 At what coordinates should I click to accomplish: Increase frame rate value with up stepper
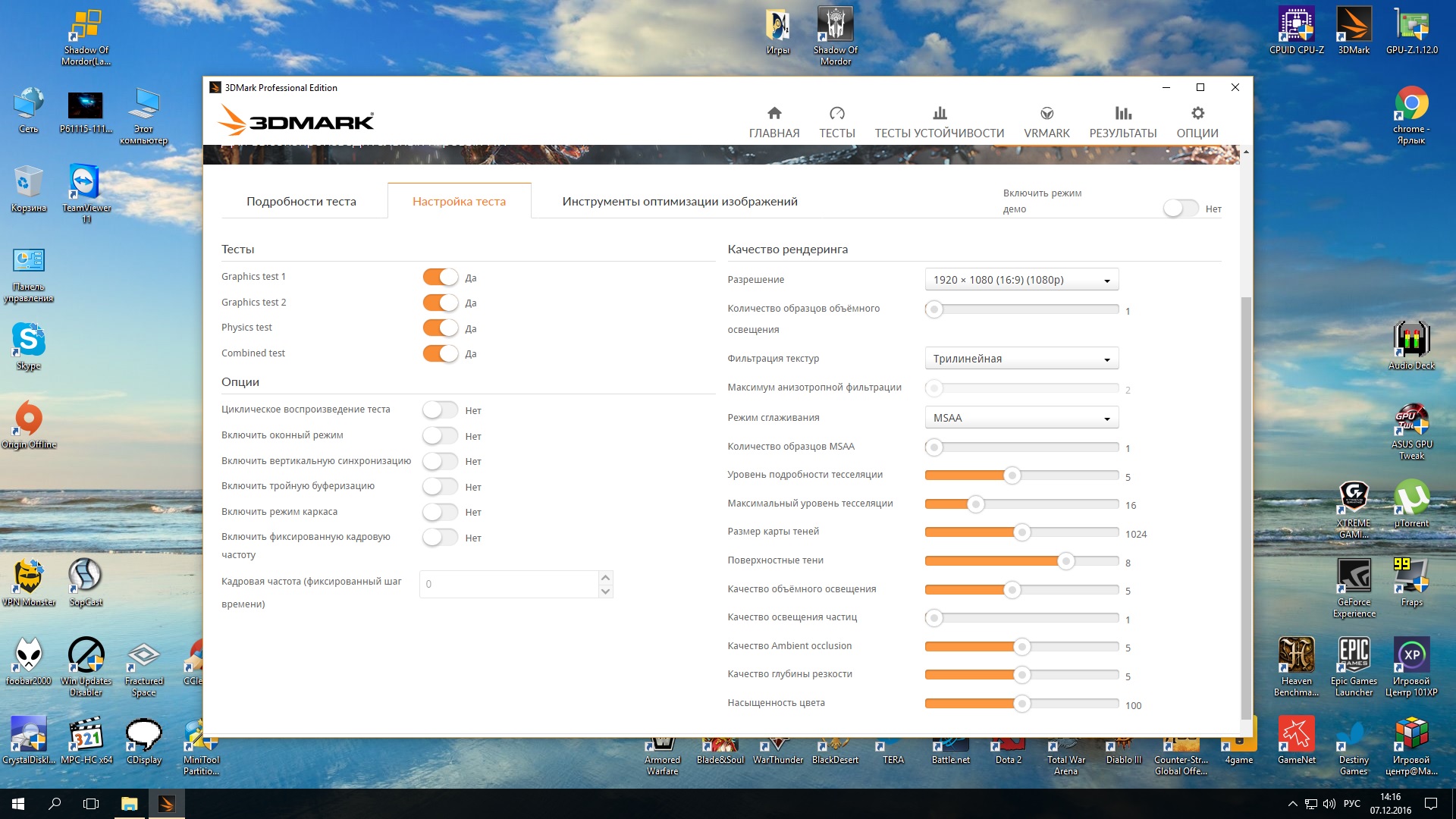(605, 578)
